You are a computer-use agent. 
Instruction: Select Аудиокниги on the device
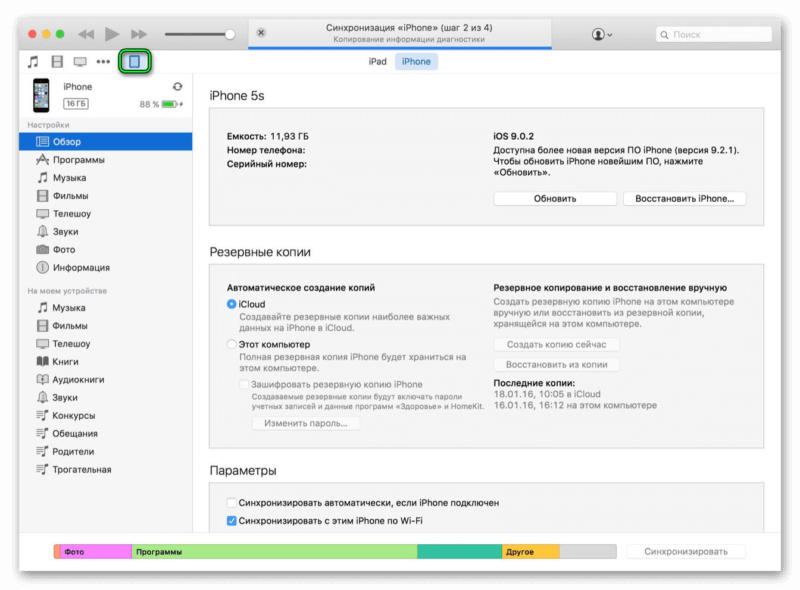106,379
